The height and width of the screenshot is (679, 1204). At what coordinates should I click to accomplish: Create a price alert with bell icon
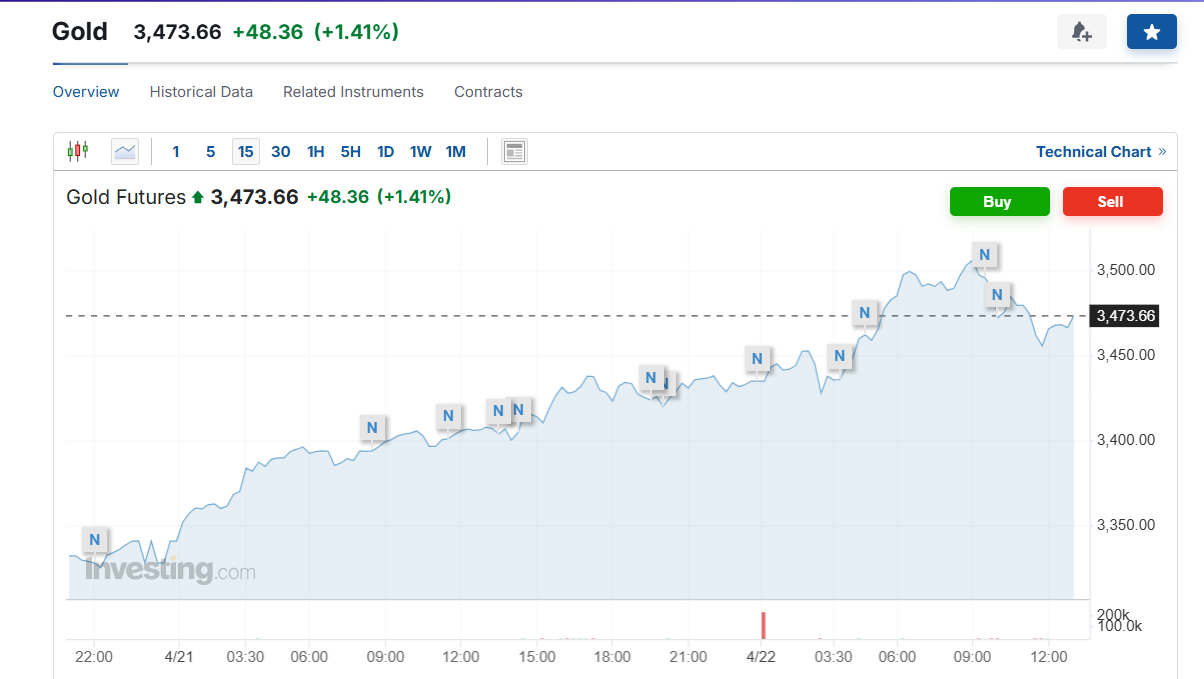[1081, 32]
